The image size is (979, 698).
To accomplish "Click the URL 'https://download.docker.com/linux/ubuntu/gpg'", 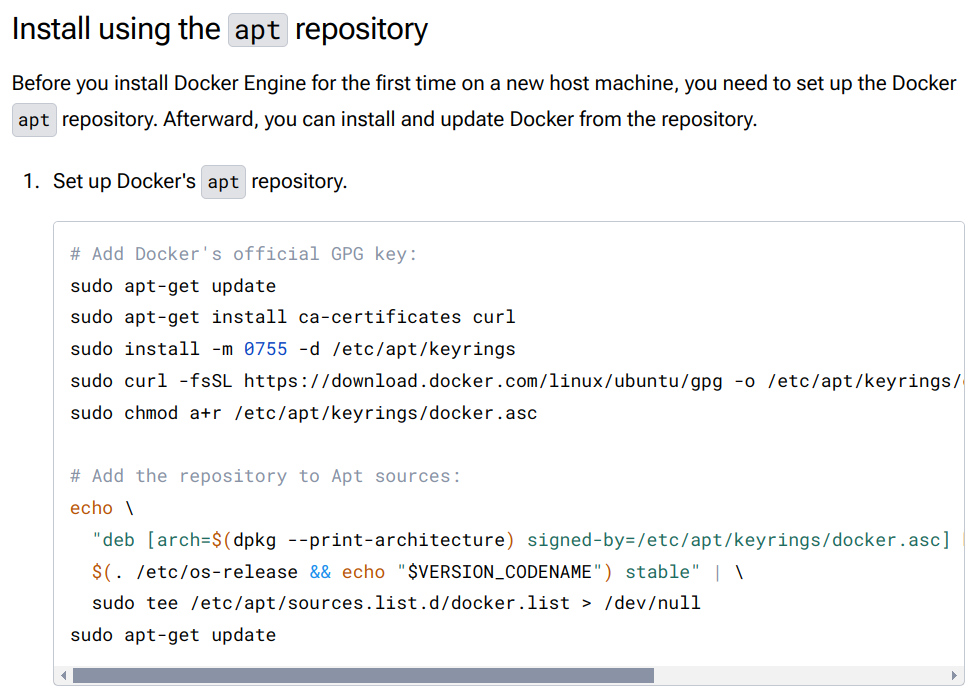I will click(483, 381).
